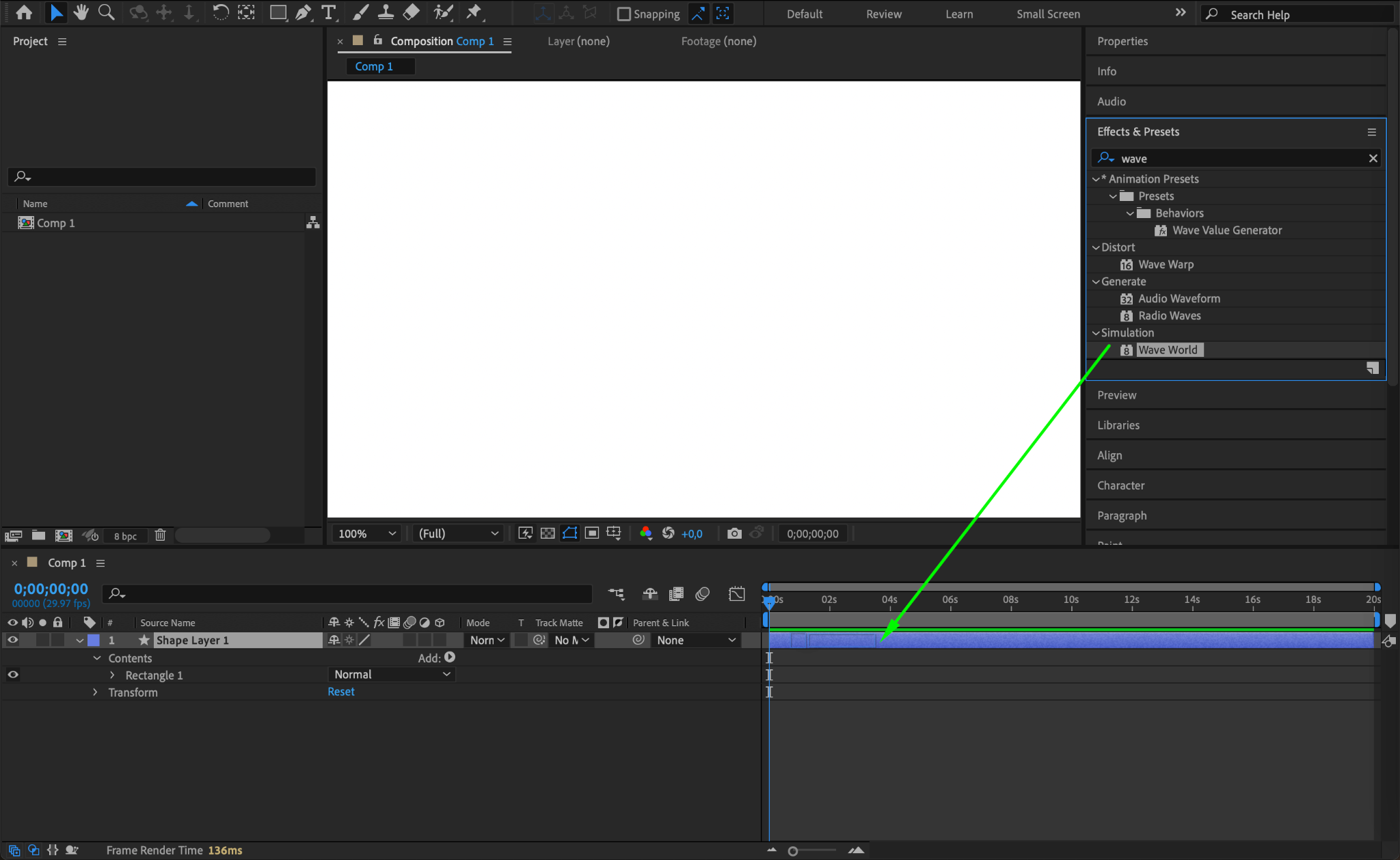Click the trash icon in Project panel

160,535
